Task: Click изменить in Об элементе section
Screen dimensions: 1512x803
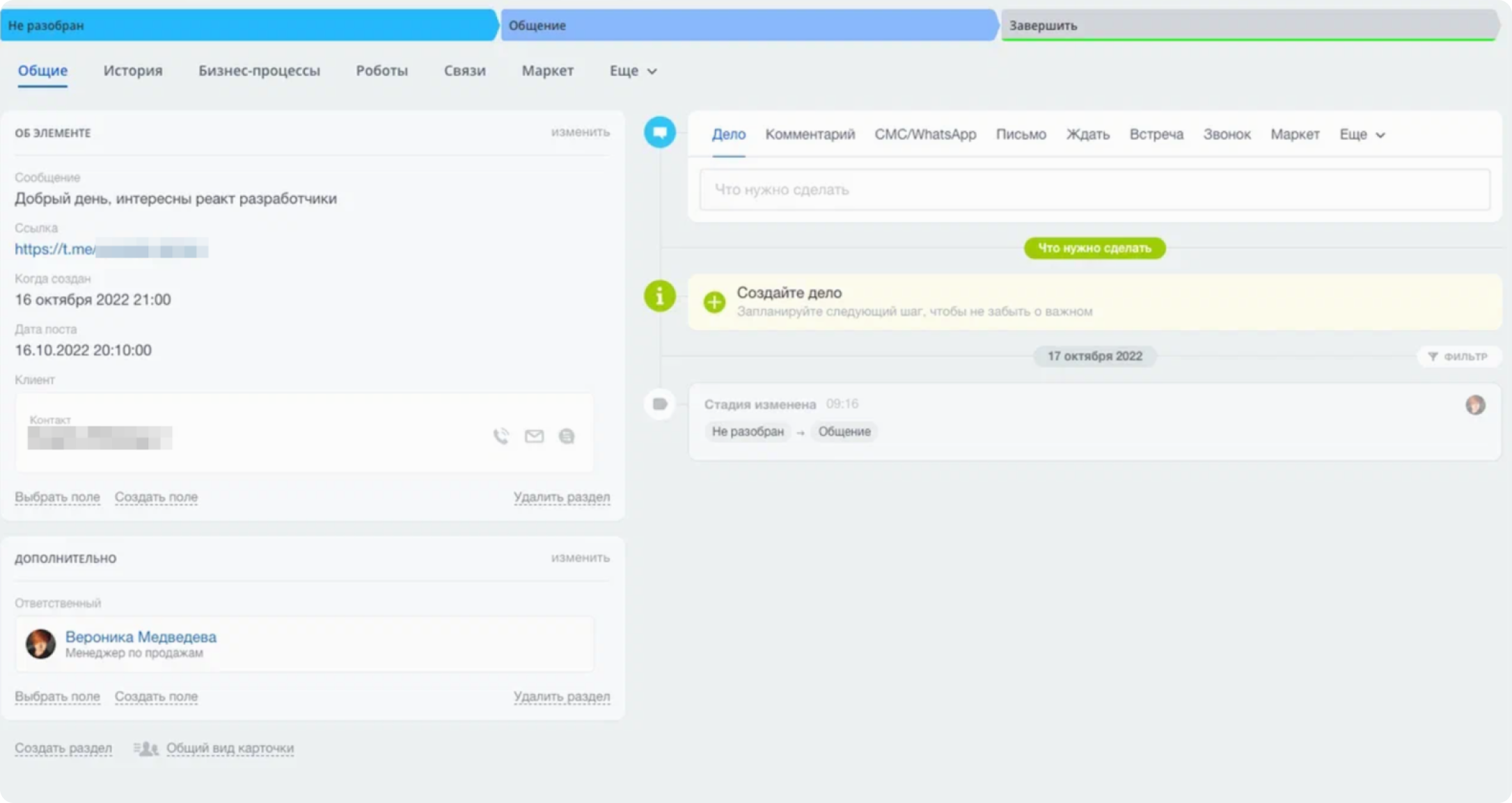Action: 580,132
